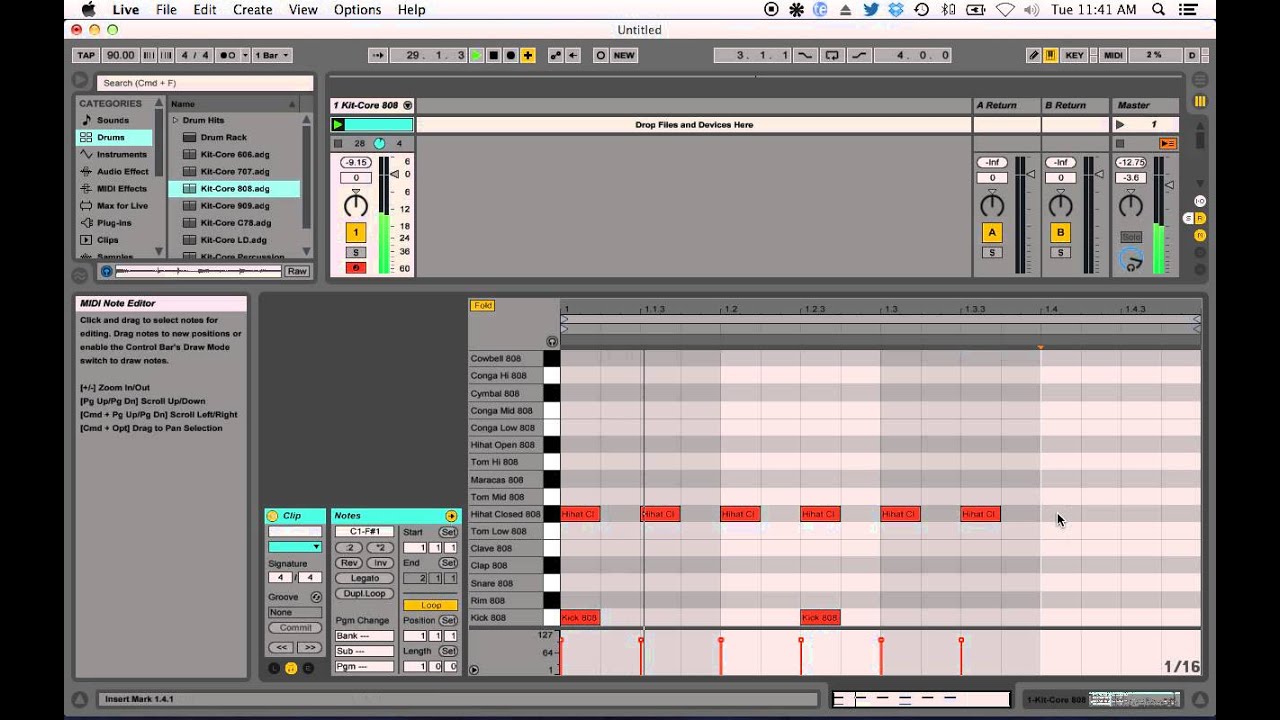Launch Master scene 1
The width and height of the screenshot is (1280, 720).
[1120, 125]
